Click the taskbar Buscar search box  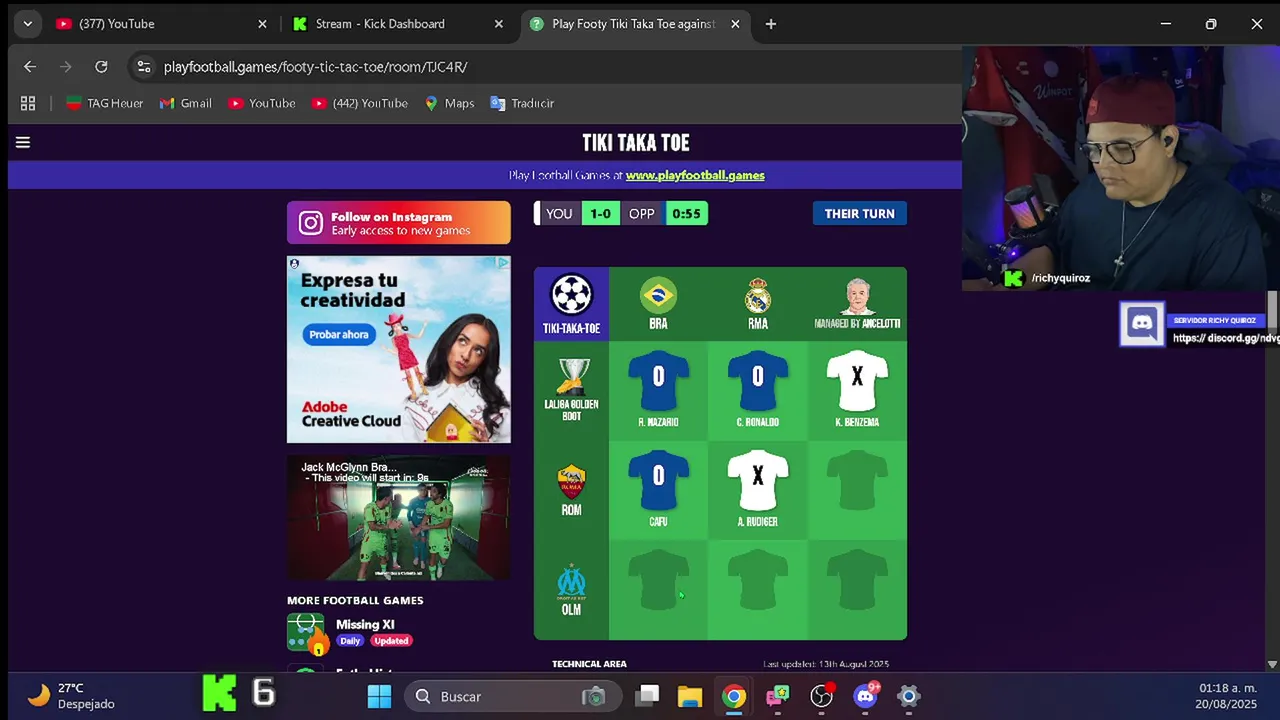click(511, 696)
